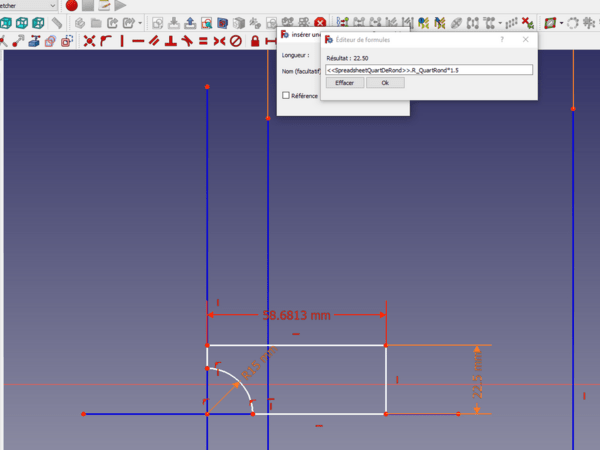Viewport: 600px width, 450px height.
Task: Apply the horizontal constraint
Action: click(x=138, y=41)
